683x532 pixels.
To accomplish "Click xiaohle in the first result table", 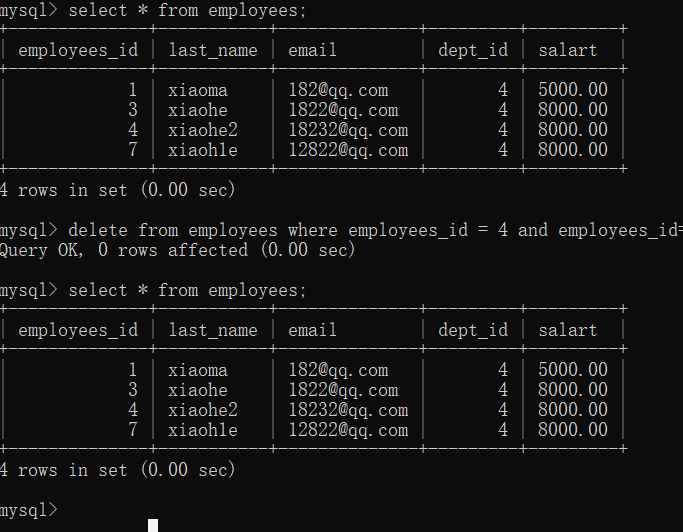I will [x=203, y=150].
